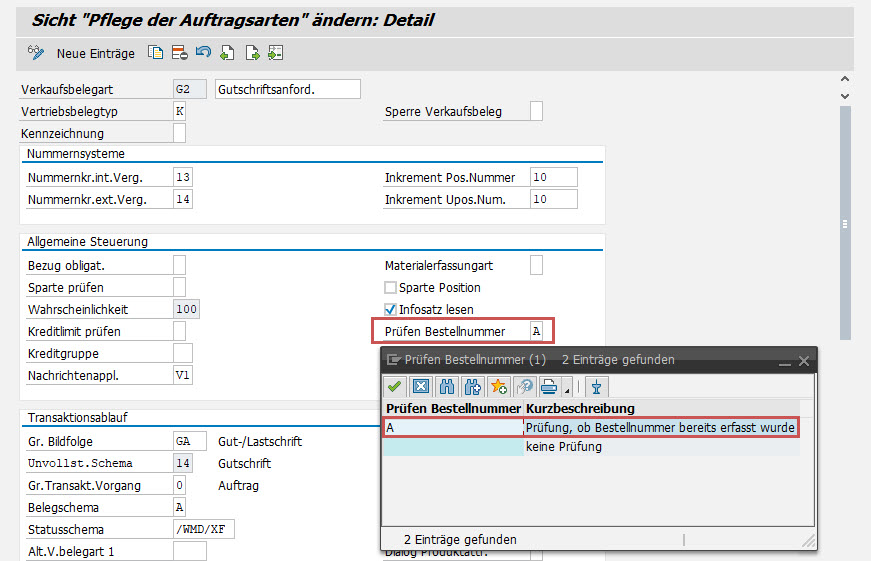The width and height of the screenshot is (871, 561).
Task: Click the copy-as icon next to Neue Einträge
Action: click(x=156, y=53)
